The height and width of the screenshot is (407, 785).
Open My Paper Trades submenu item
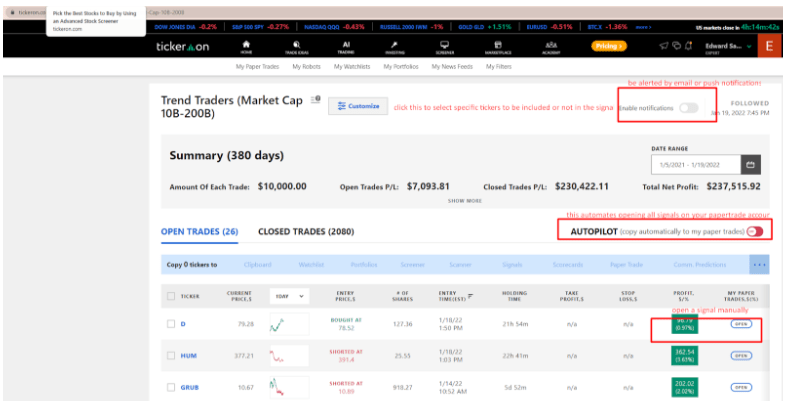[257, 67]
